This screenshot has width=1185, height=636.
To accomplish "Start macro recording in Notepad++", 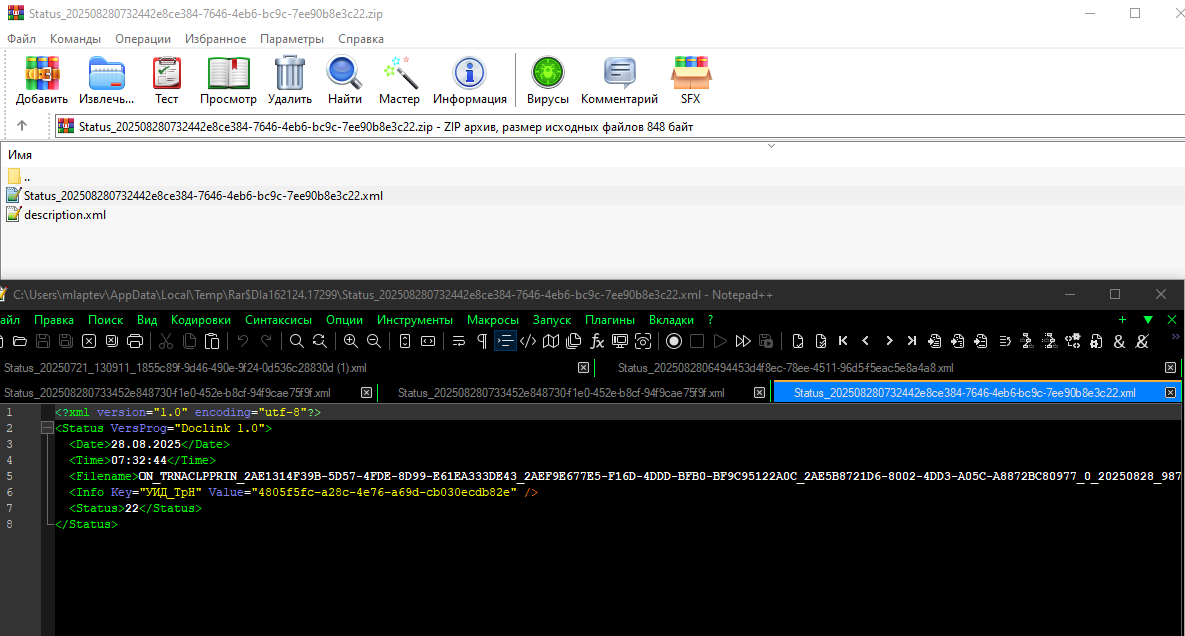I will (x=674, y=341).
